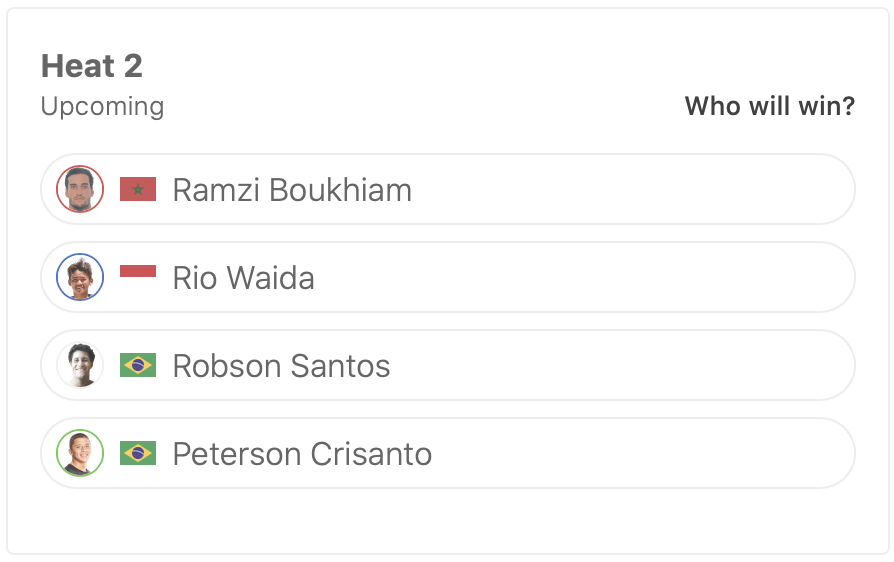Viewport: 894px width, 562px height.
Task: Click the Peterson Crisanto name text
Action: coord(302,453)
